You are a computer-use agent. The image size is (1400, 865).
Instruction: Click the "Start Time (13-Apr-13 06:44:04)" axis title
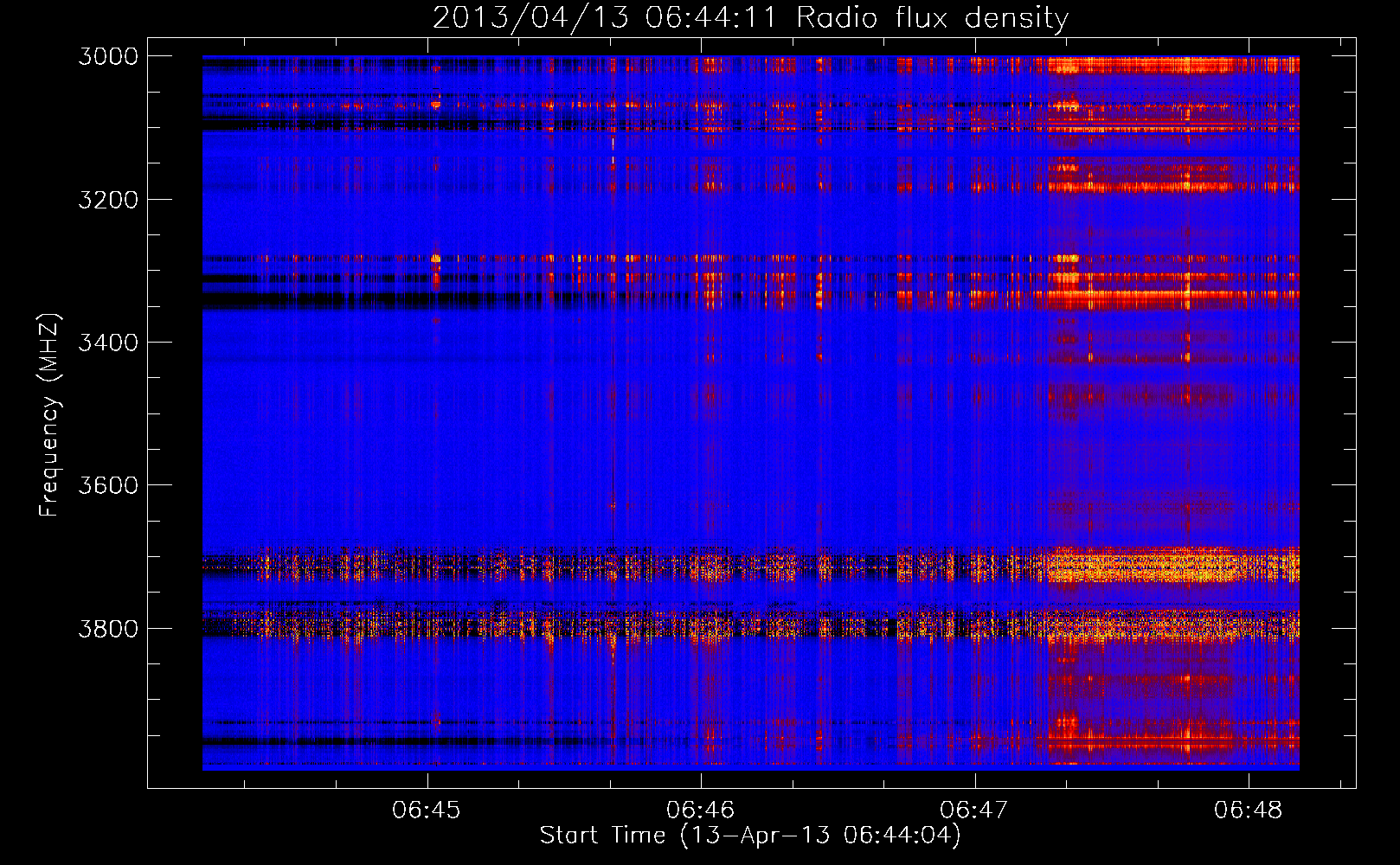click(x=750, y=836)
